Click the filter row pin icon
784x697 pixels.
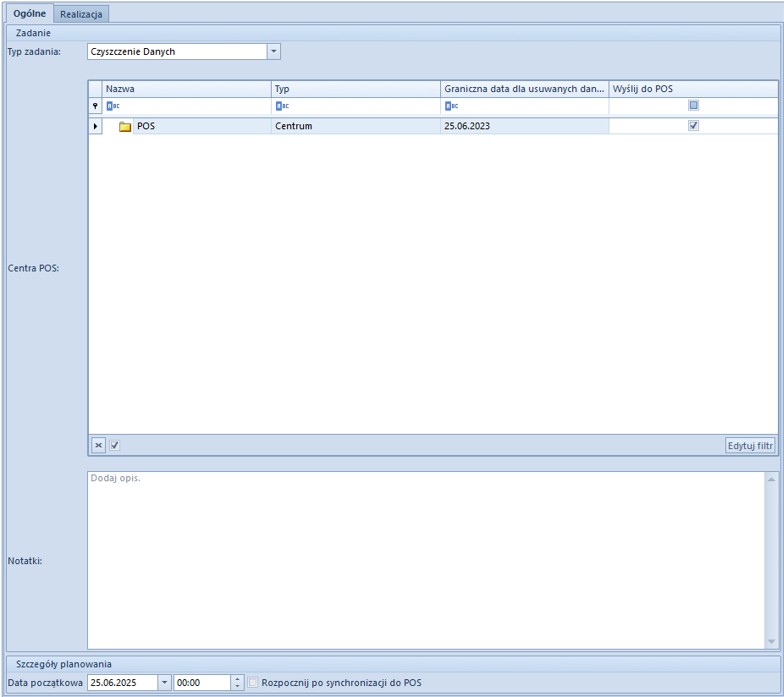click(x=96, y=106)
